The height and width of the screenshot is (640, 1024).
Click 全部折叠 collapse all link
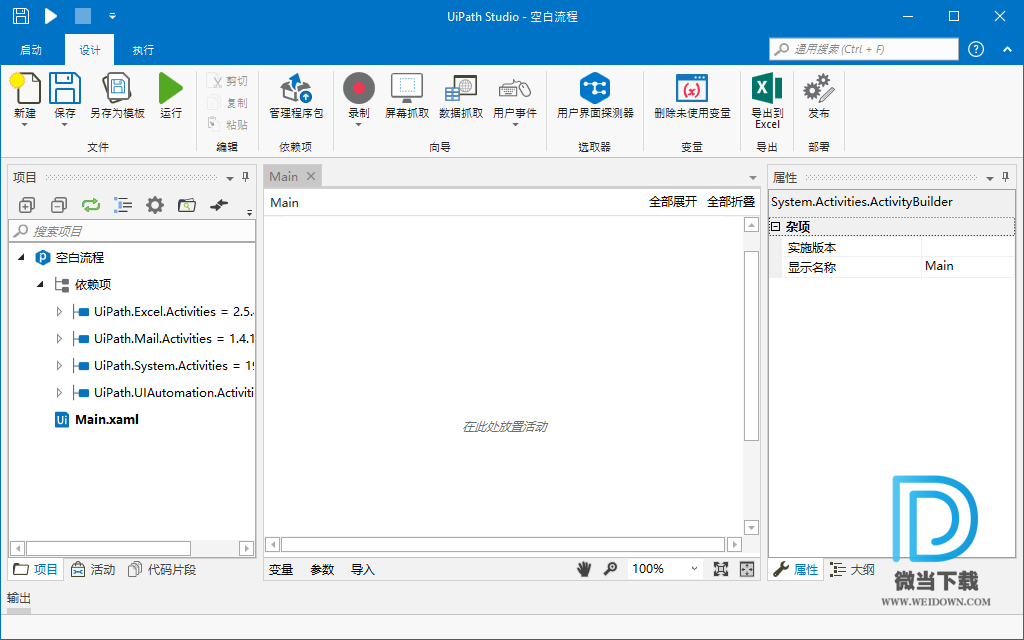pyautogui.click(x=731, y=202)
